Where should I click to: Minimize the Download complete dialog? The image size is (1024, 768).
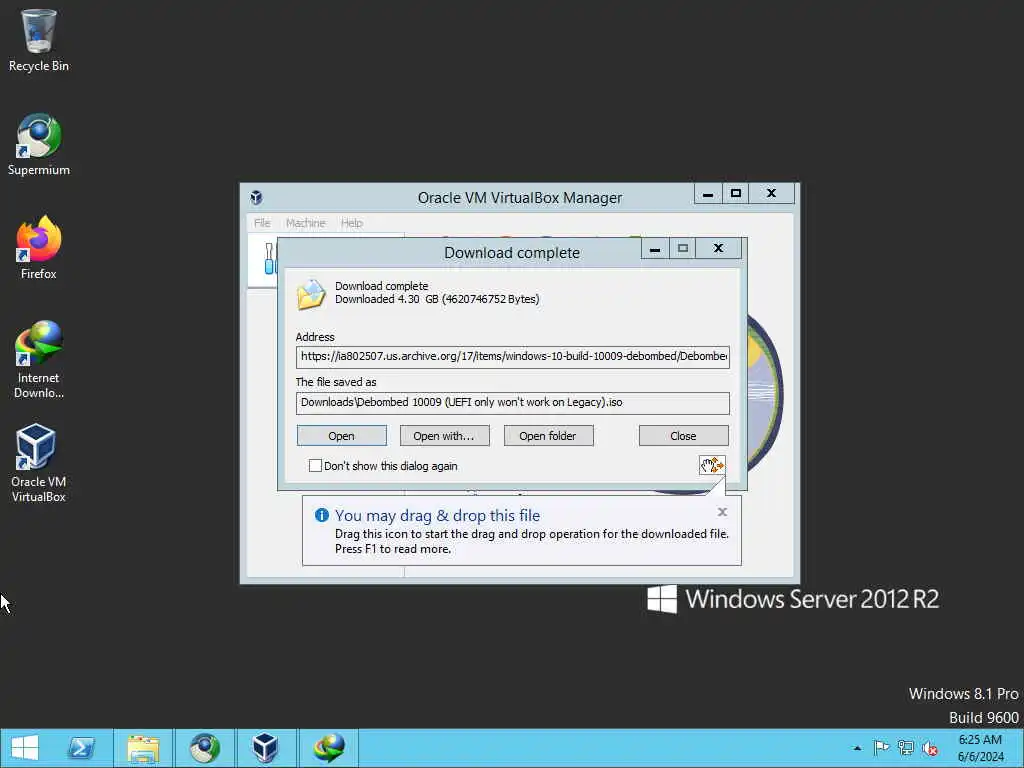[654, 248]
